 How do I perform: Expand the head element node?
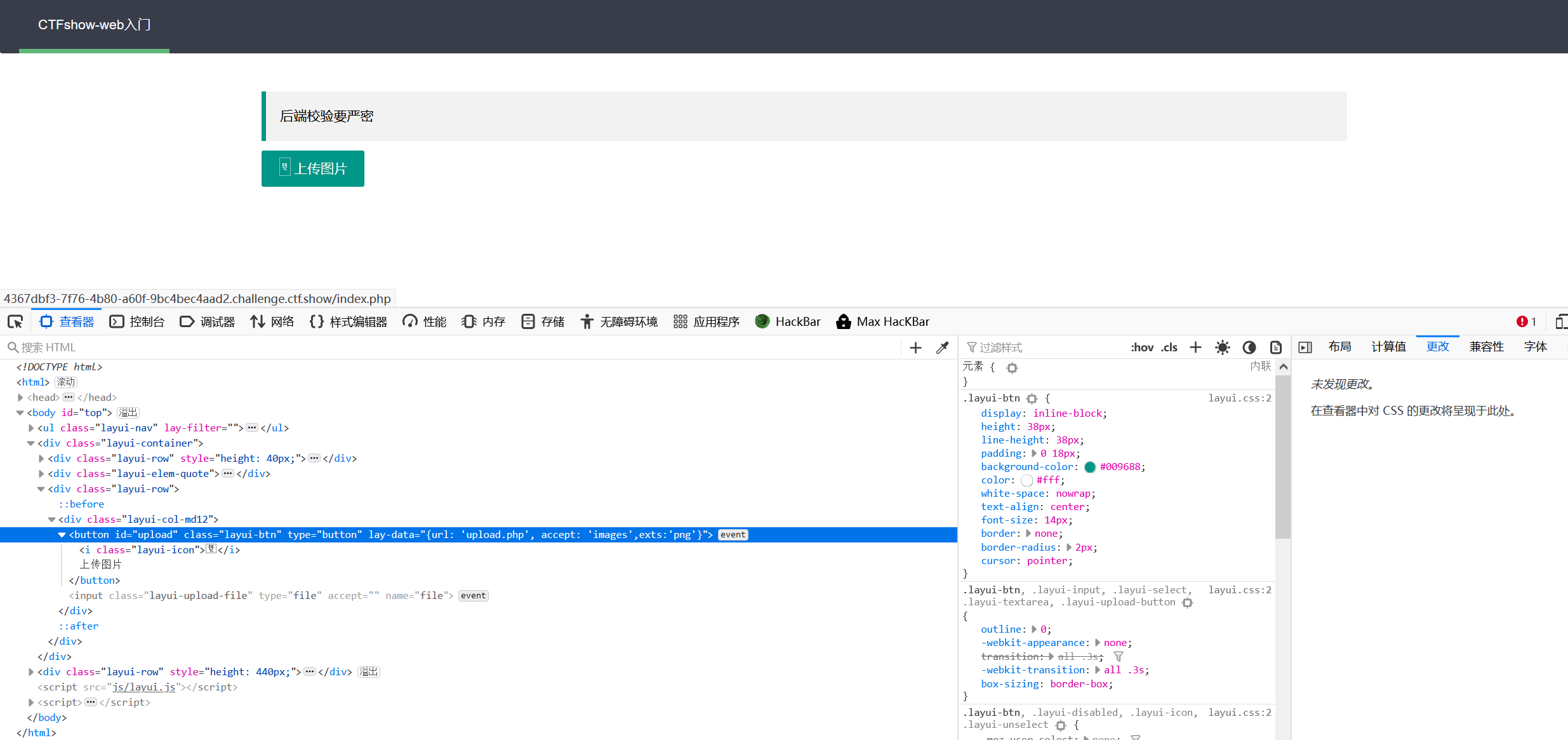(20, 398)
